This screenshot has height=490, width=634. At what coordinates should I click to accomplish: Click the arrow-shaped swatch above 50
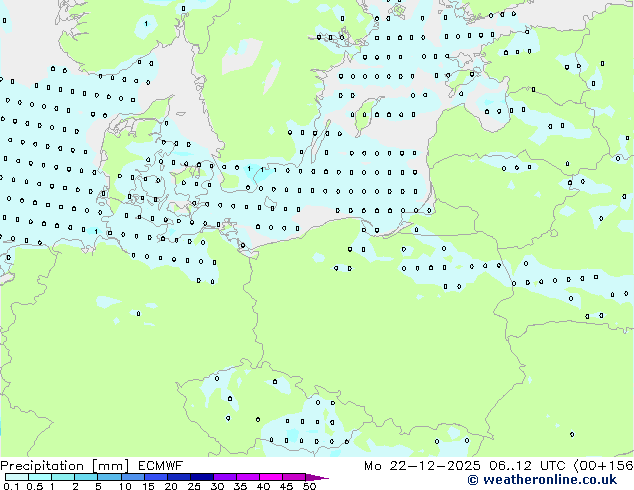(317, 477)
